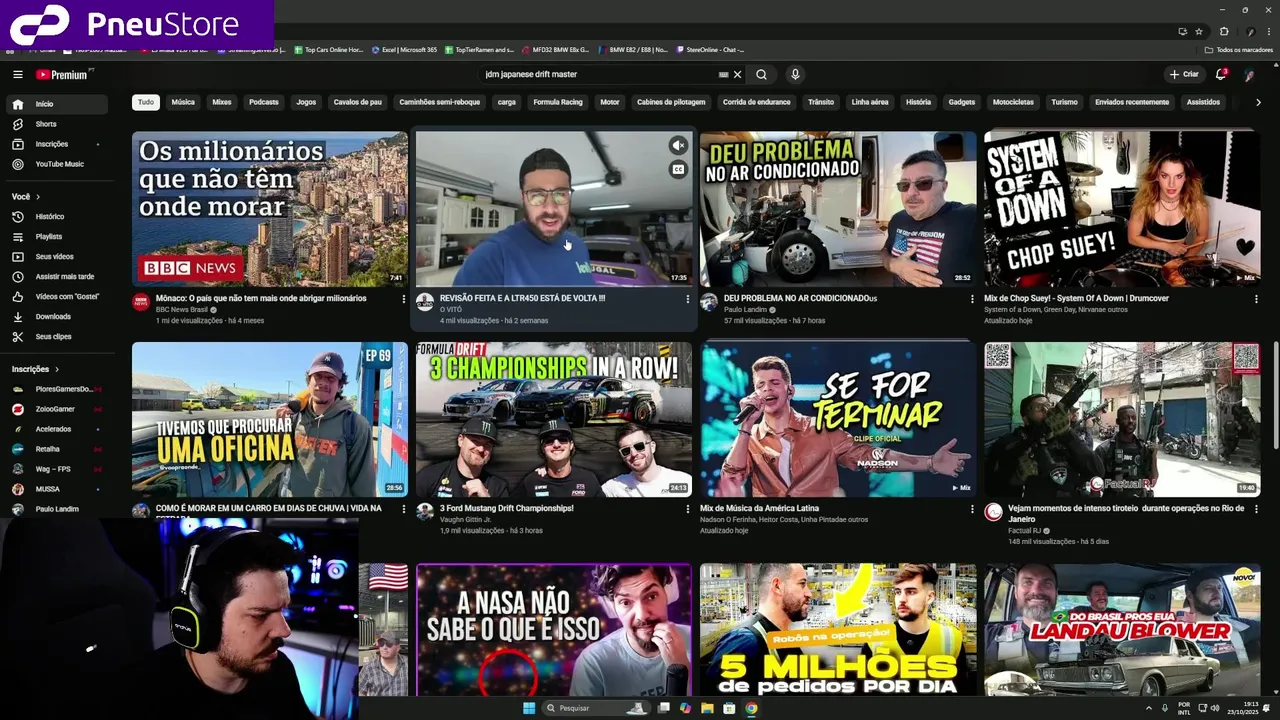The width and height of the screenshot is (1280, 720).
Task: Select the Música filter chip
Action: [x=183, y=102]
